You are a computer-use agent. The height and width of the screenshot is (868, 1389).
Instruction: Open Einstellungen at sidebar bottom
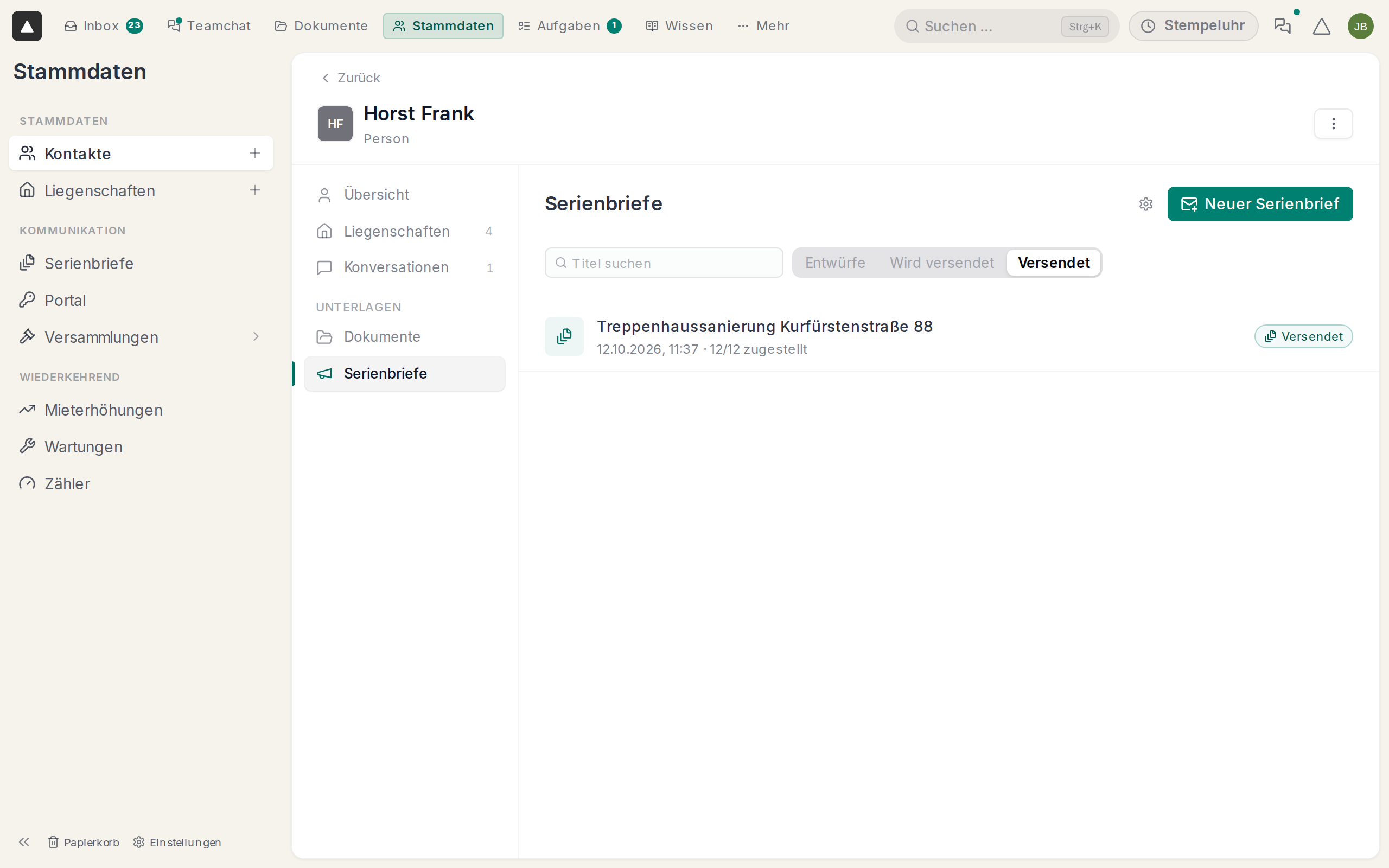pyautogui.click(x=177, y=841)
